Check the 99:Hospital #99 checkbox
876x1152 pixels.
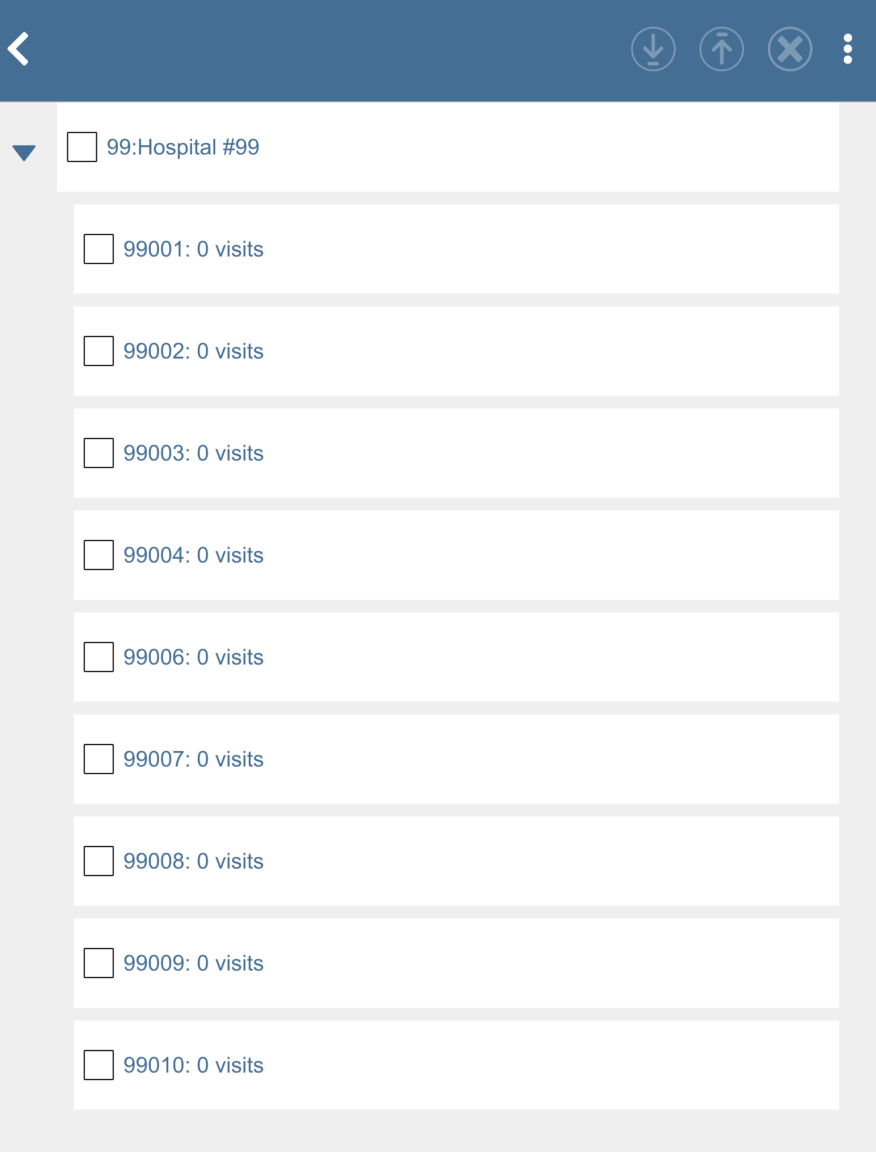point(82,147)
